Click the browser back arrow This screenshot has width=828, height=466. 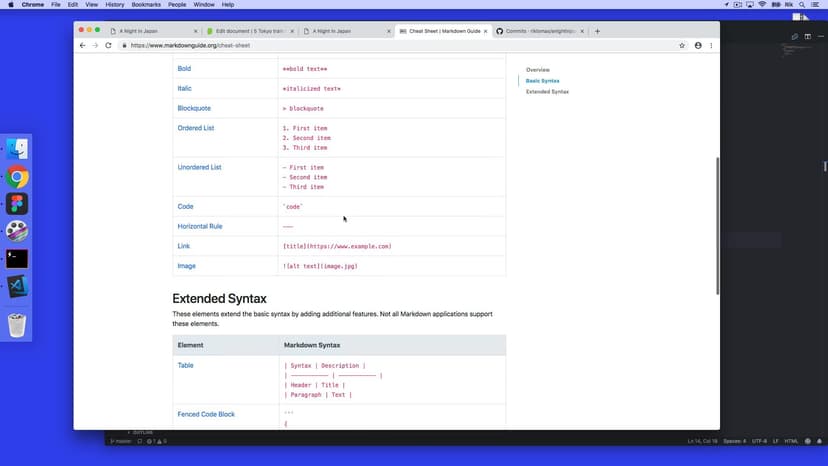(x=83, y=45)
